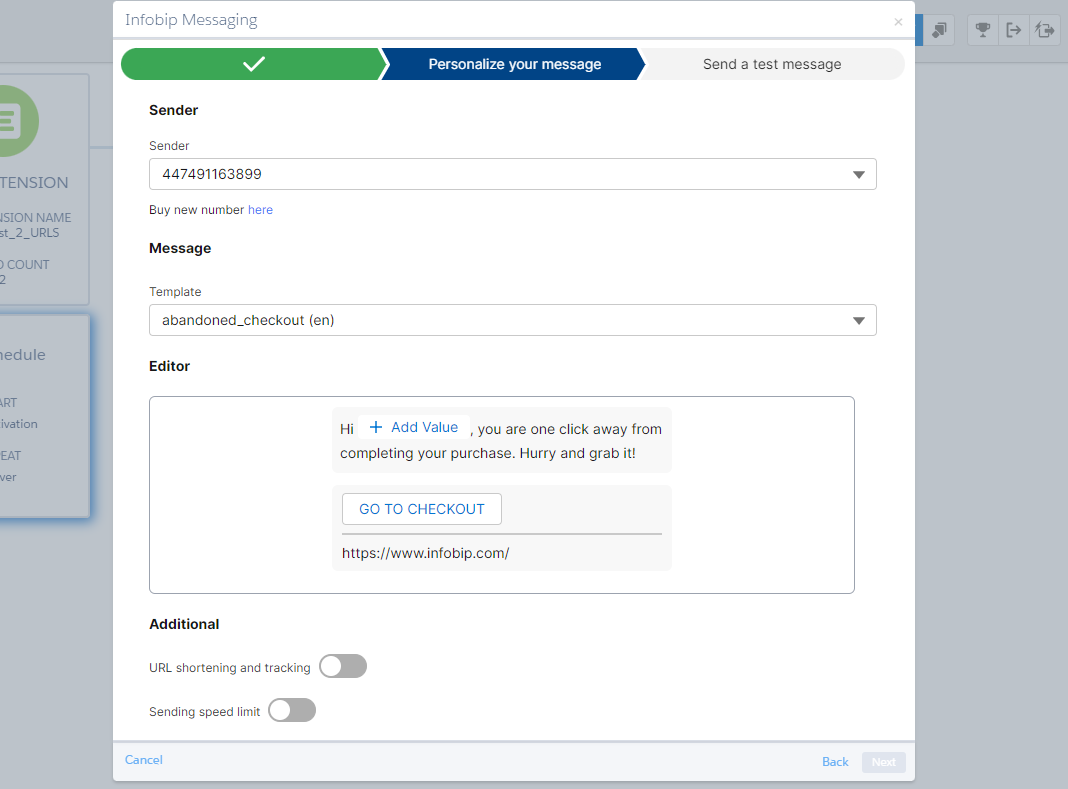
Task: Click the 'Infobip Messaging' dialog title
Action: pyautogui.click(x=191, y=20)
